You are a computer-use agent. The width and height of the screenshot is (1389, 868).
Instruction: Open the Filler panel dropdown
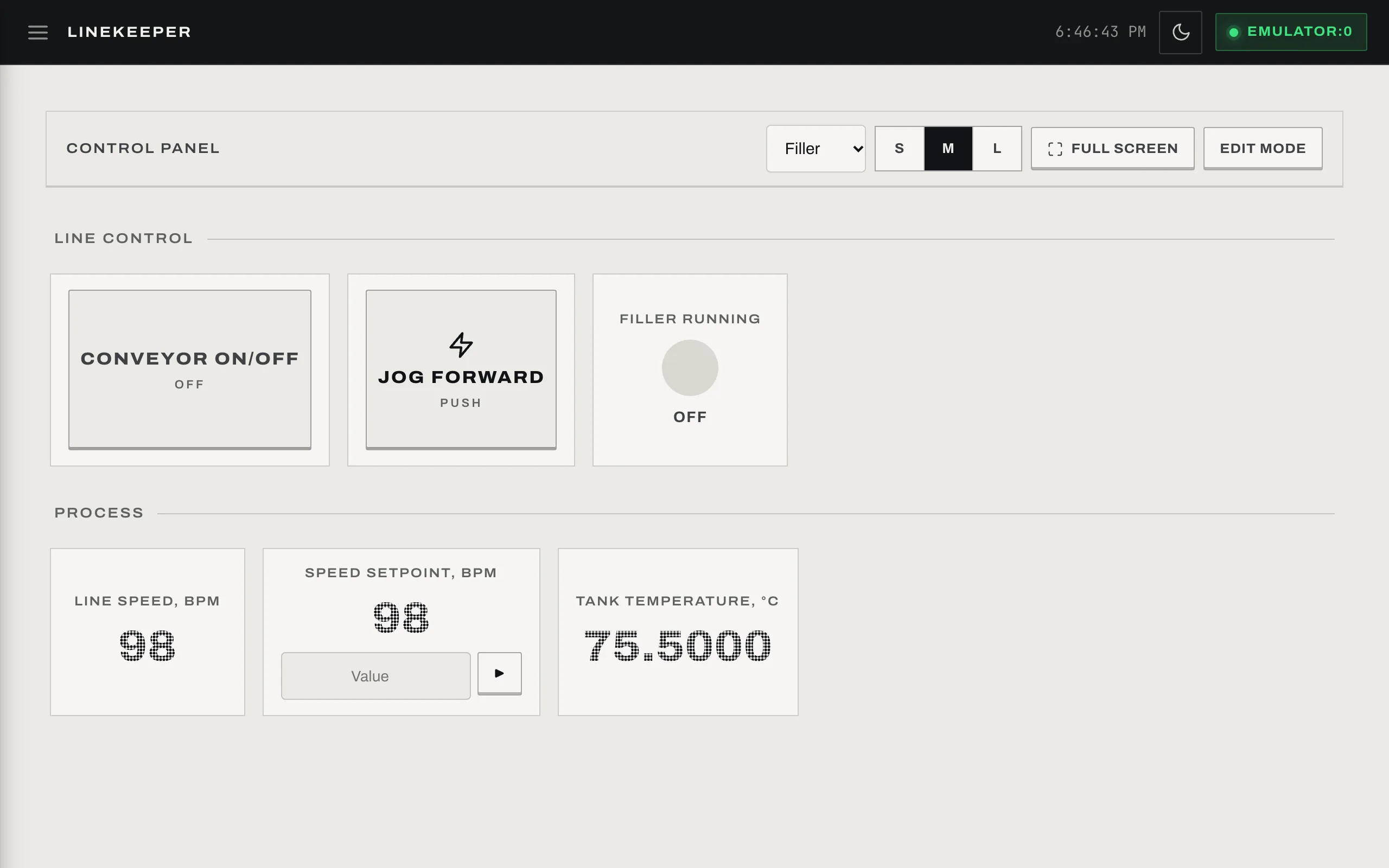pos(815,149)
